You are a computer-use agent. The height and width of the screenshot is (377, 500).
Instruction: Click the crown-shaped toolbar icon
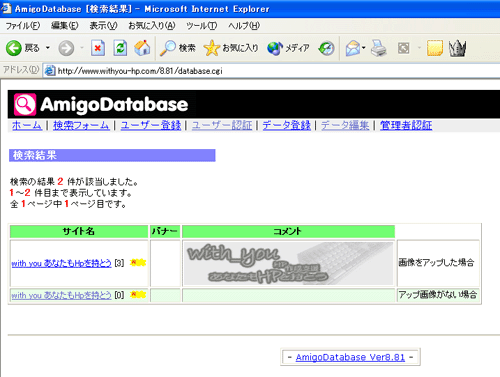(x=457, y=48)
